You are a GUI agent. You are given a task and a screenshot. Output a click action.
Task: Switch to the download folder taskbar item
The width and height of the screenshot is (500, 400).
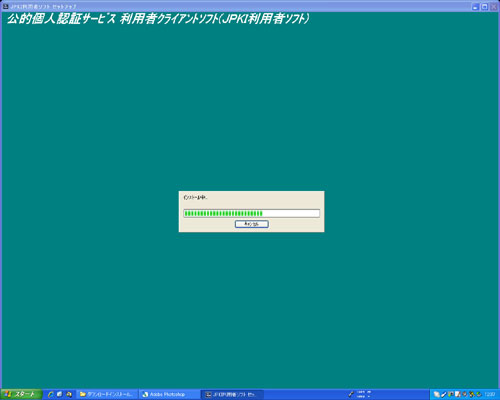tap(107, 394)
